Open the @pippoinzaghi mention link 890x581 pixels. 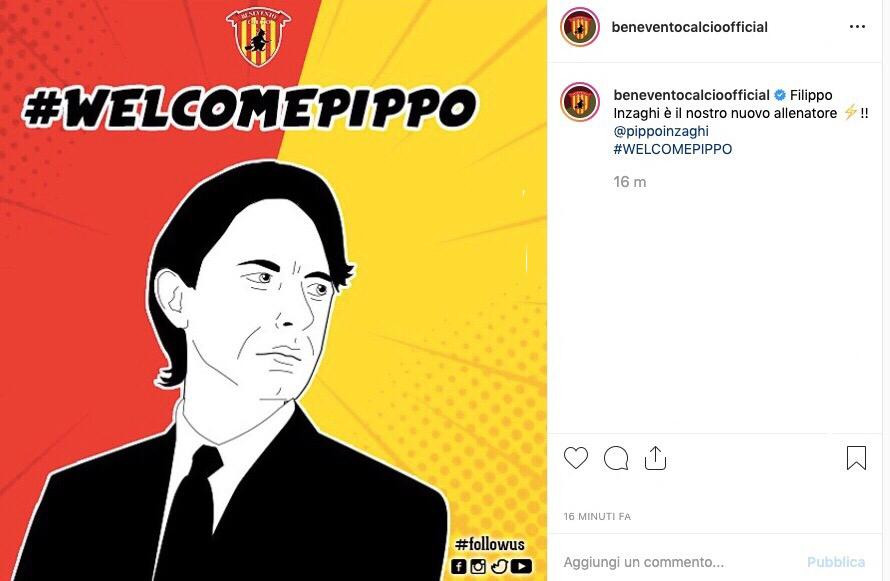[661, 131]
